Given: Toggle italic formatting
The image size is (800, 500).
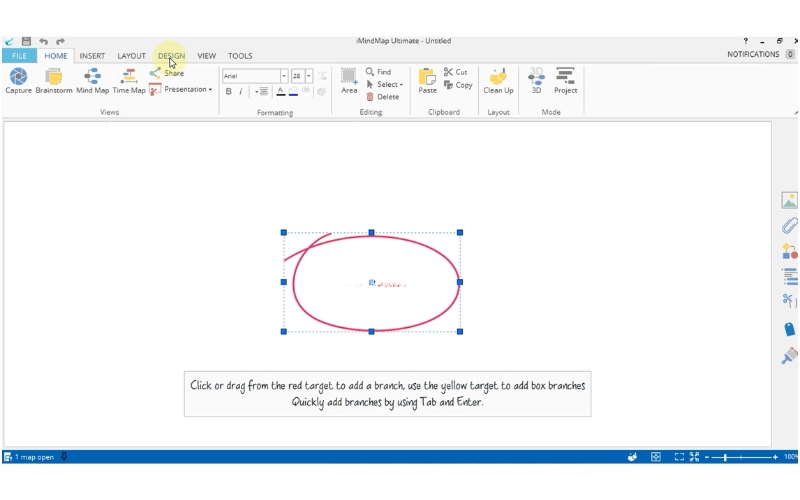Looking at the screenshot, I should tap(241, 91).
